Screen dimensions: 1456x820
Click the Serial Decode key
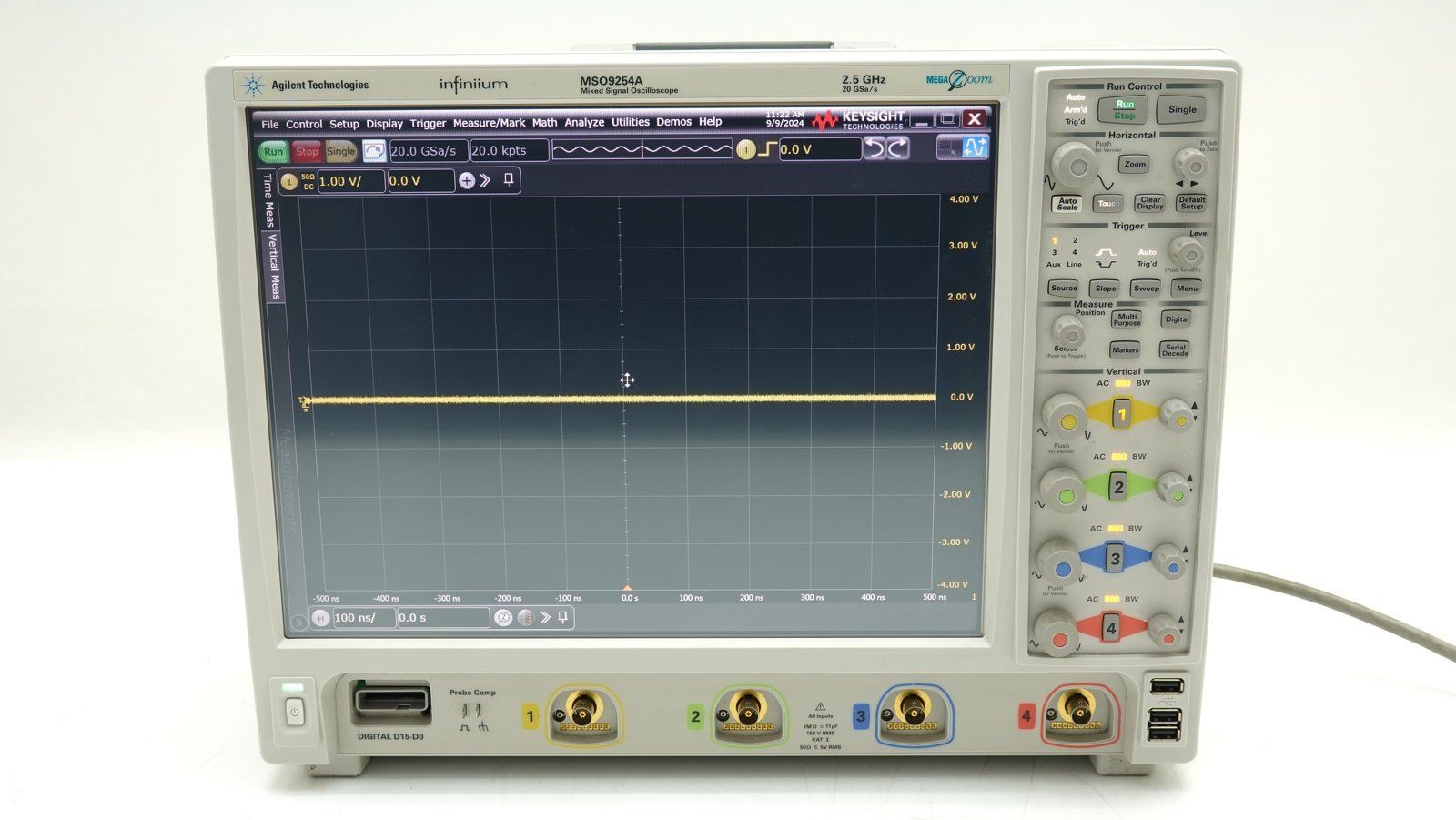1175,350
